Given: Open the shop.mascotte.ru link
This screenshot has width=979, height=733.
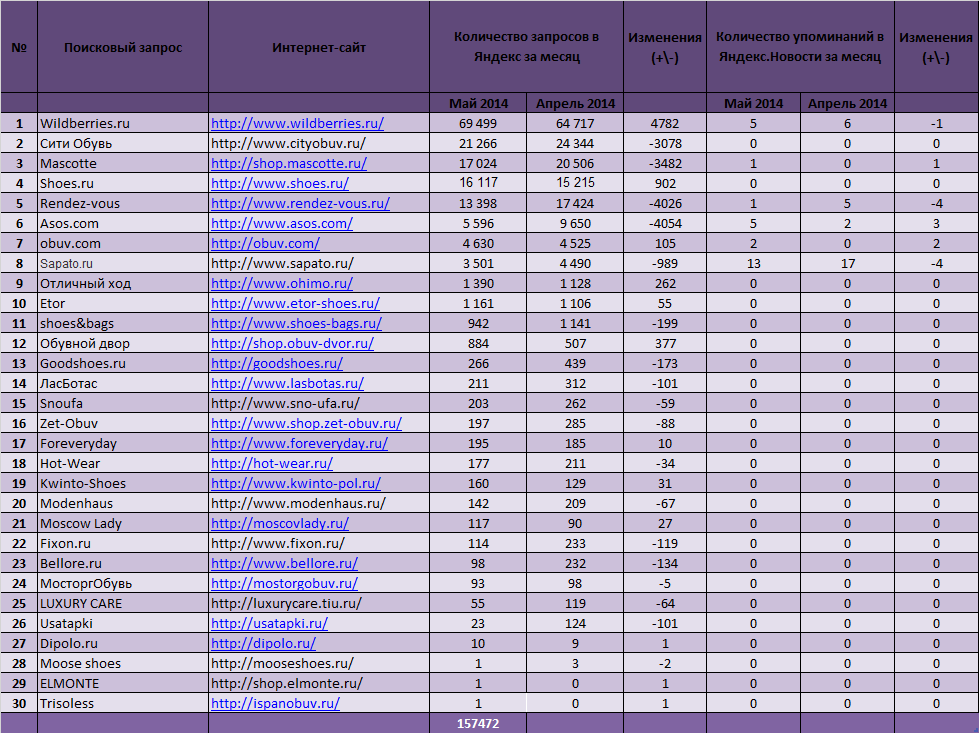Looking at the screenshot, I should point(288,164).
